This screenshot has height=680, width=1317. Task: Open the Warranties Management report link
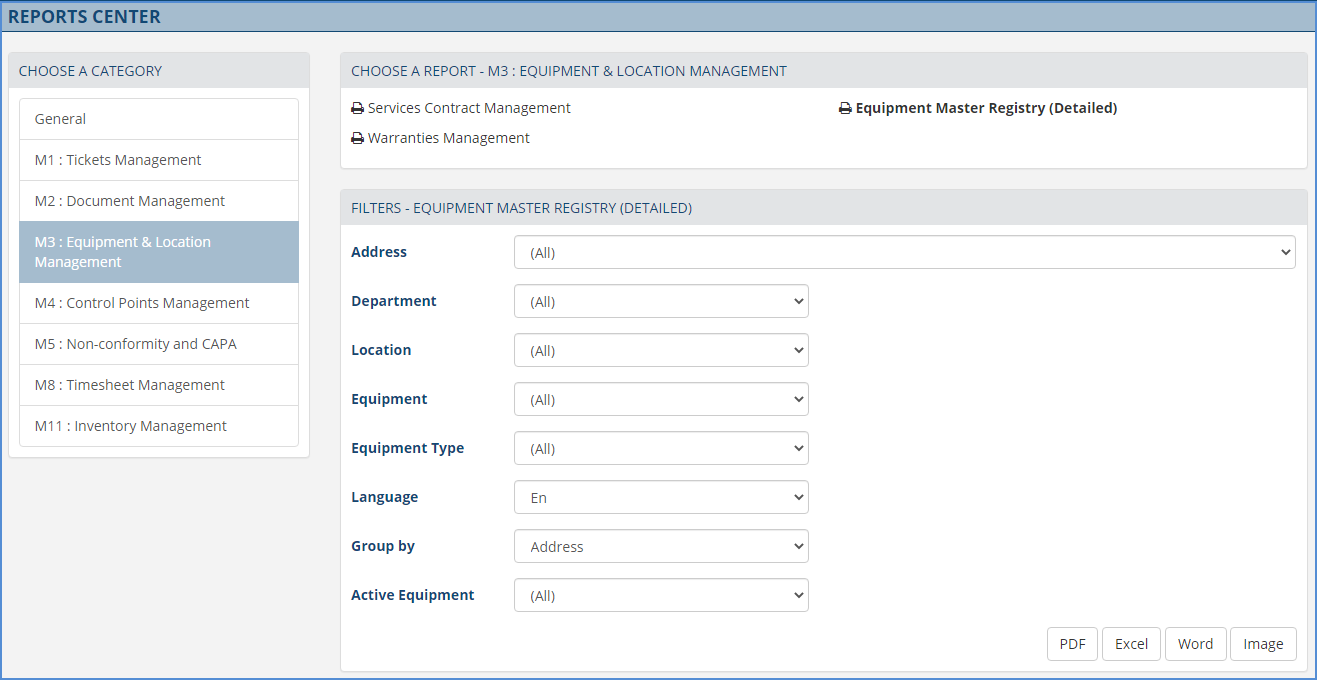(448, 137)
